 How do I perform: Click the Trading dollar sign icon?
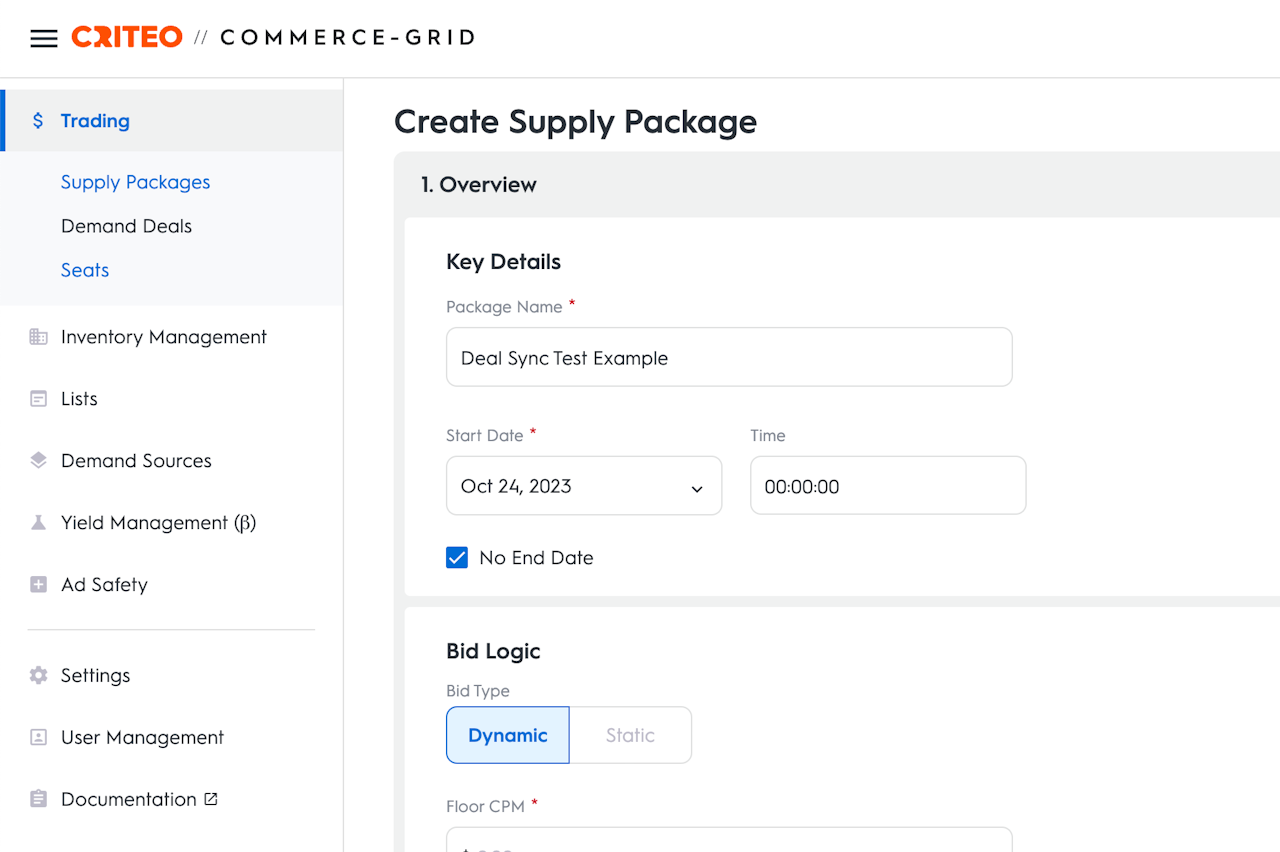38,121
